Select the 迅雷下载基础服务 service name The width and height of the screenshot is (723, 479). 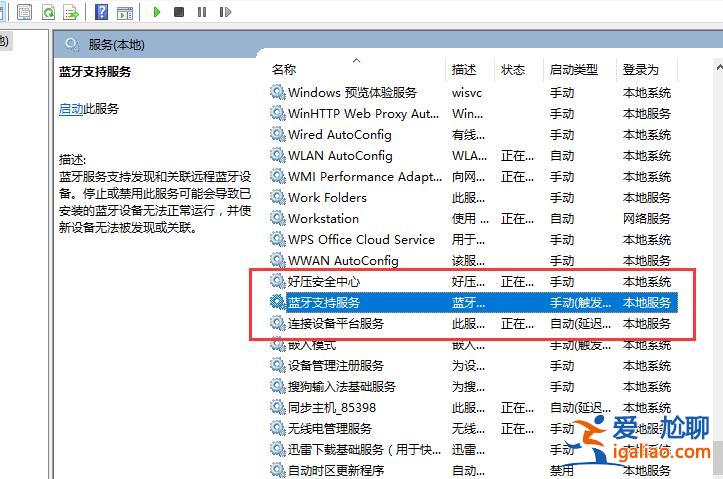pos(364,449)
